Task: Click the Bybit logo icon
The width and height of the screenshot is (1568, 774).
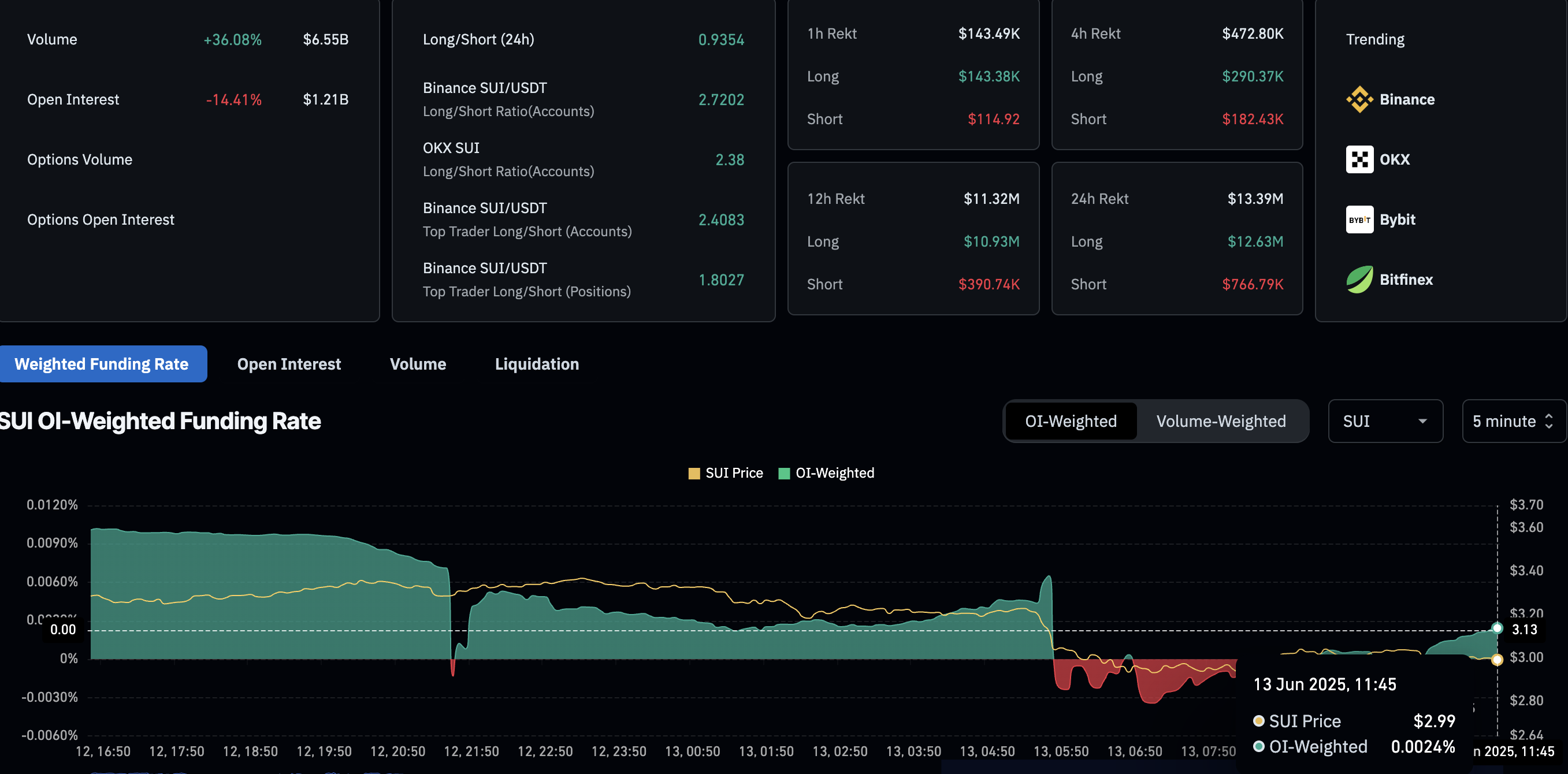Action: (1359, 219)
